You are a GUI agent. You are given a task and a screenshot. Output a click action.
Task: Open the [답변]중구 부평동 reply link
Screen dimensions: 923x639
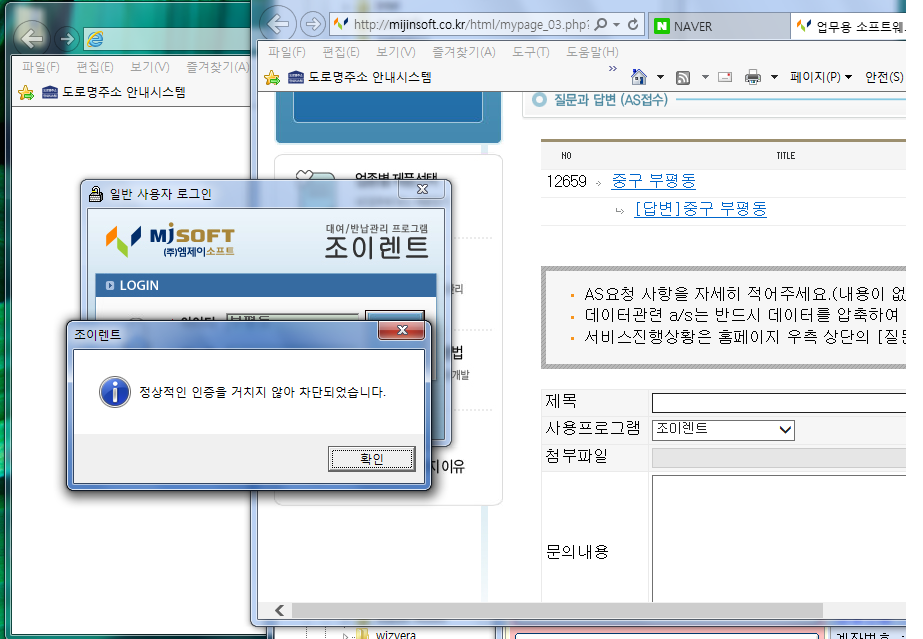700,209
